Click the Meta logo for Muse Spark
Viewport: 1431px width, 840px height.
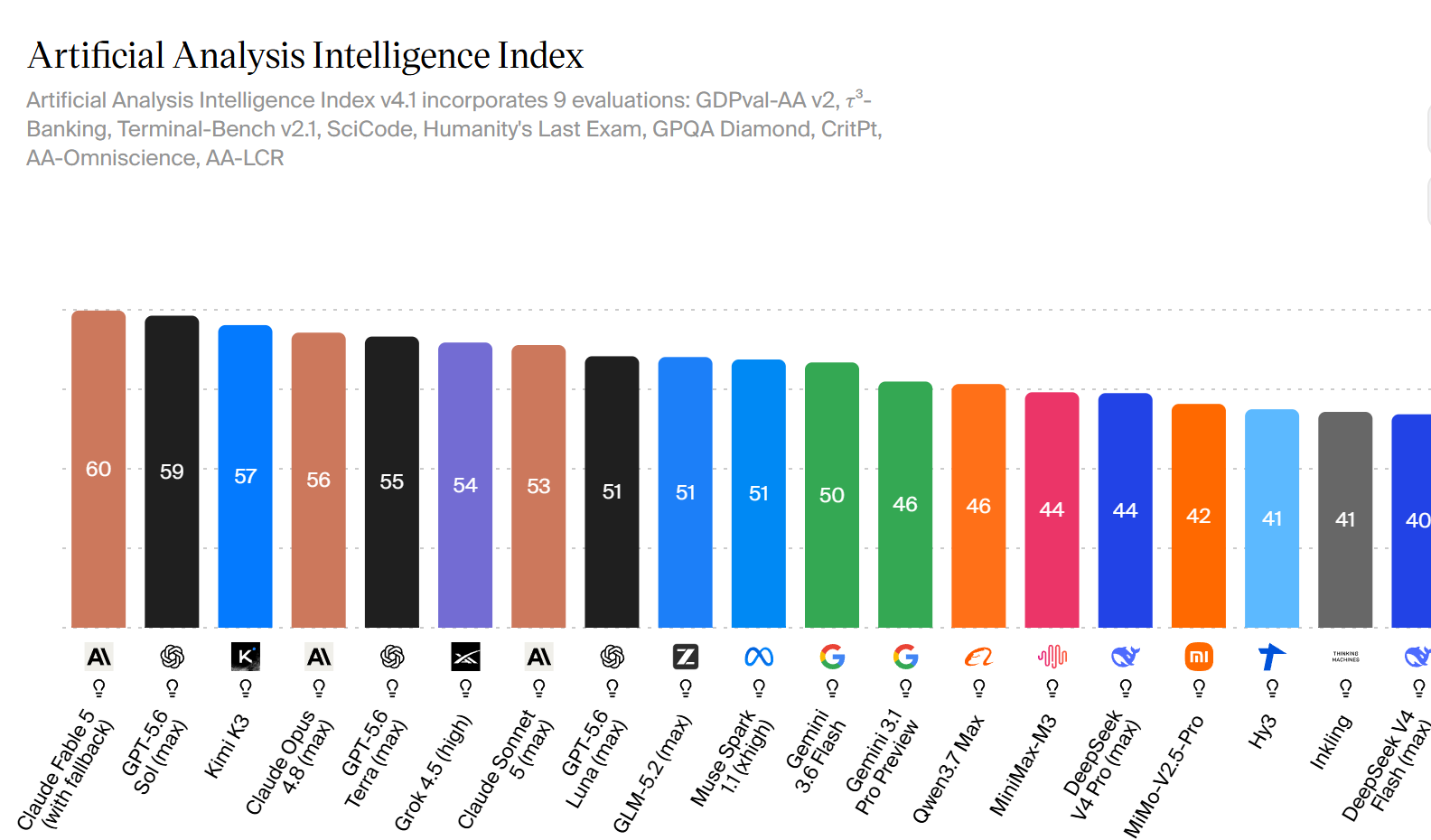click(x=759, y=657)
